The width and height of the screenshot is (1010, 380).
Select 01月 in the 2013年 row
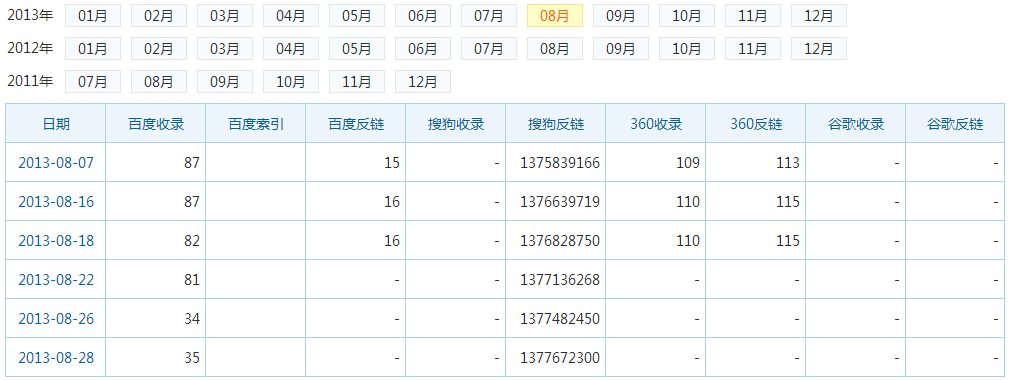93,15
